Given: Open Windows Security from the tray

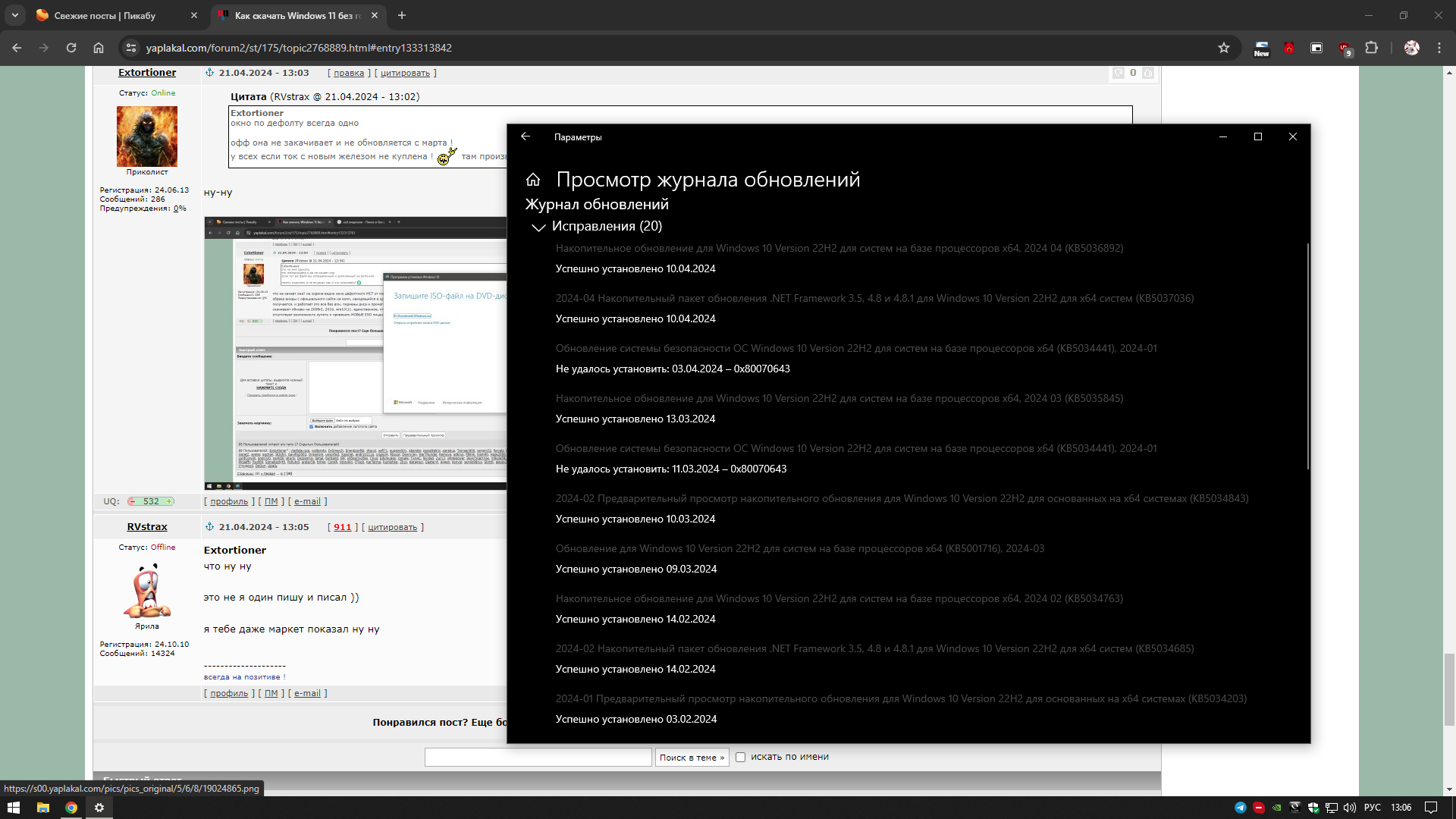Looking at the screenshot, I should coord(1313,808).
